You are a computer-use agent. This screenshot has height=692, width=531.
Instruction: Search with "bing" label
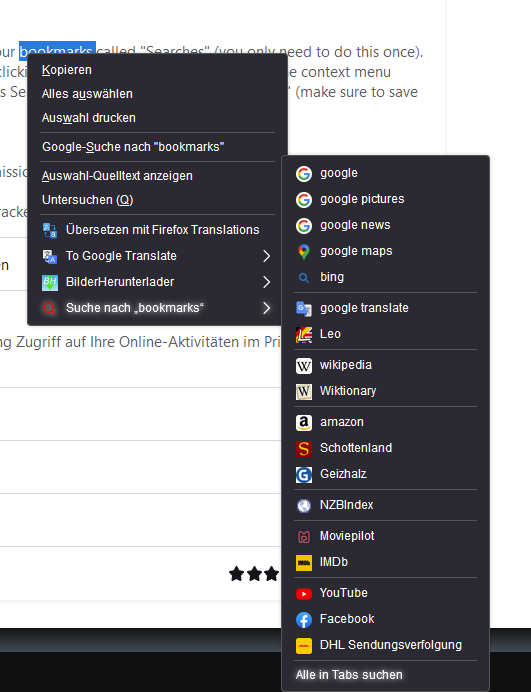click(x=331, y=277)
